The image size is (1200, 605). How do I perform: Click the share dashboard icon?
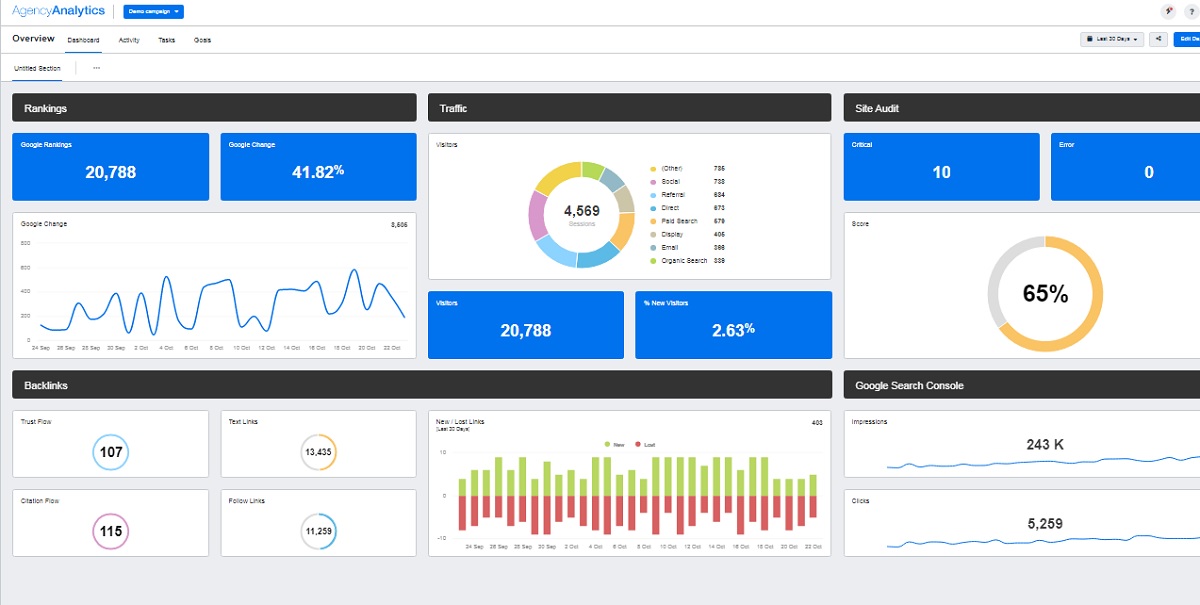click(x=1159, y=39)
